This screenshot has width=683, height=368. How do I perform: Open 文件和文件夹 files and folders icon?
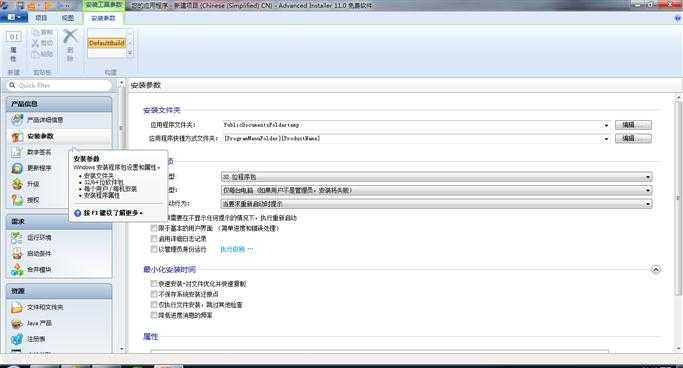(x=17, y=307)
